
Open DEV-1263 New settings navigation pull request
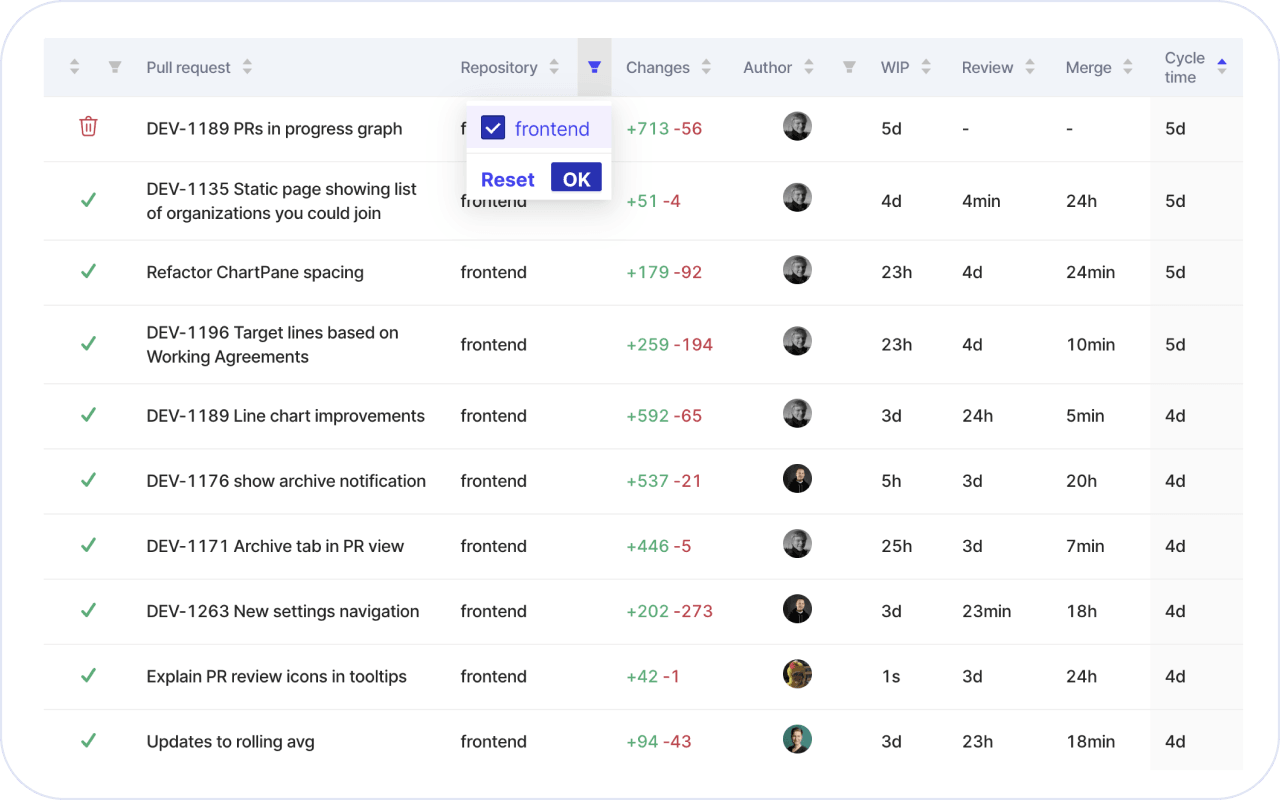coord(283,611)
